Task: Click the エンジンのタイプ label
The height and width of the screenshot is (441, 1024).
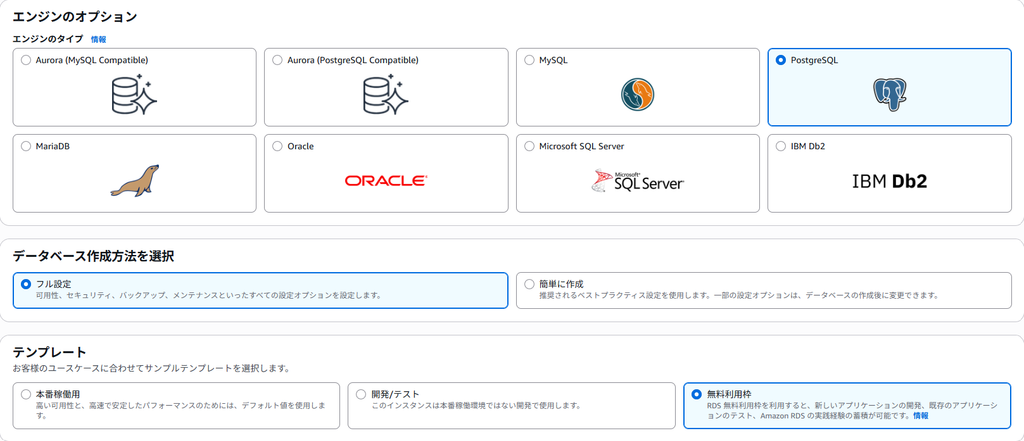Action: pyautogui.click(x=48, y=39)
